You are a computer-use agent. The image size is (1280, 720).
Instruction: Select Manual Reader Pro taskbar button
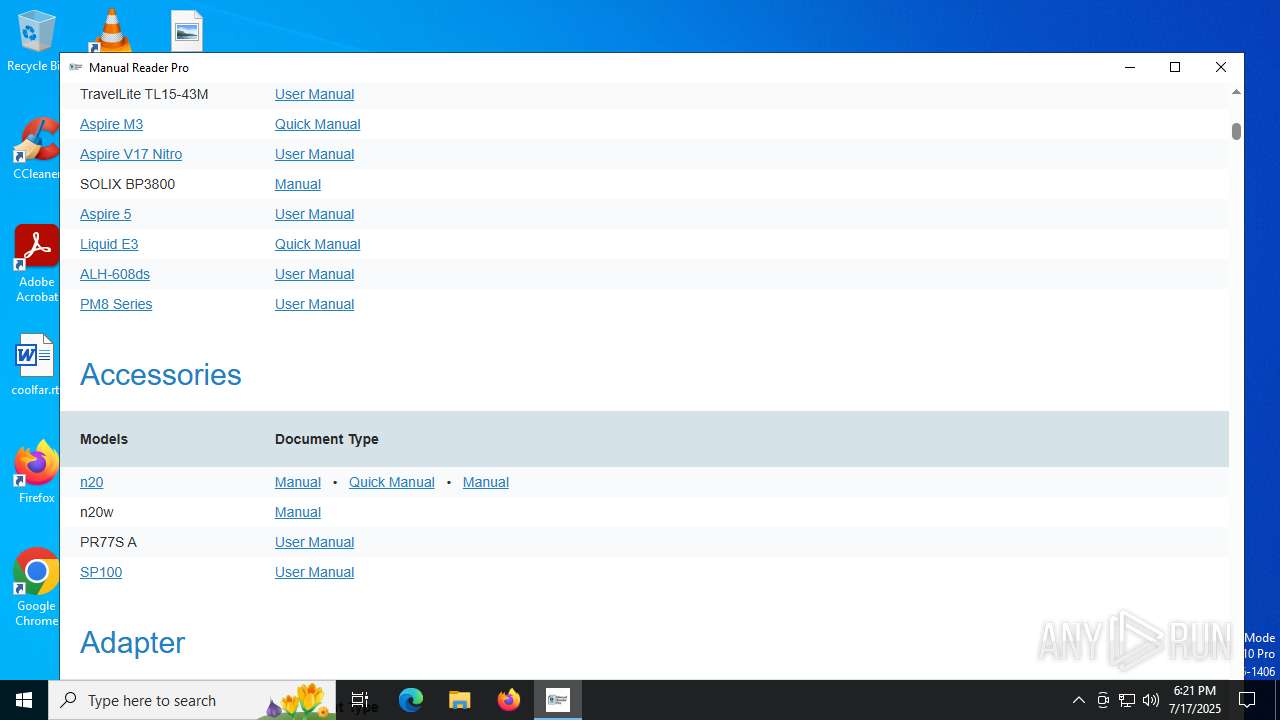(558, 700)
